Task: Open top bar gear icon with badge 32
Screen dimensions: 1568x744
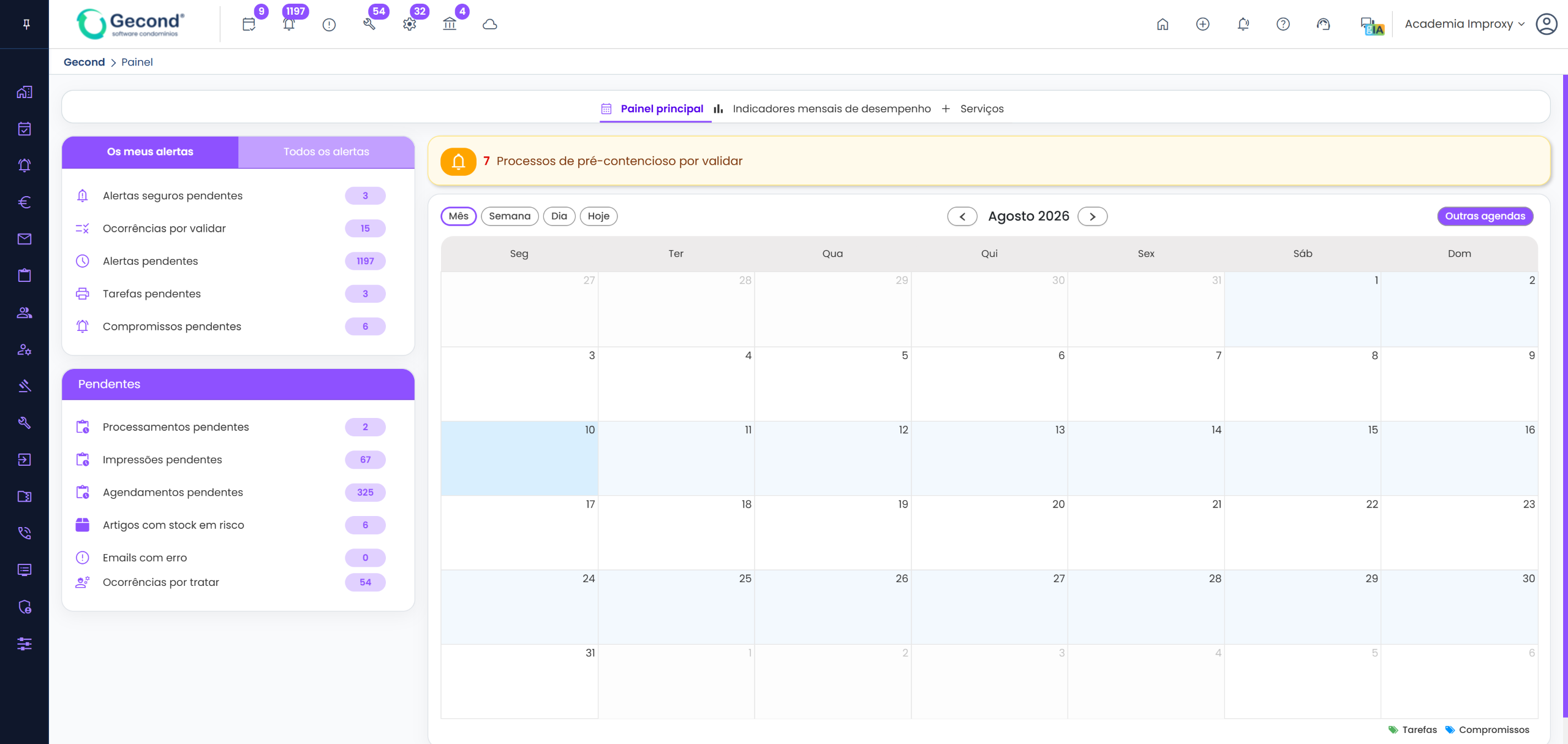Action: 410,25
